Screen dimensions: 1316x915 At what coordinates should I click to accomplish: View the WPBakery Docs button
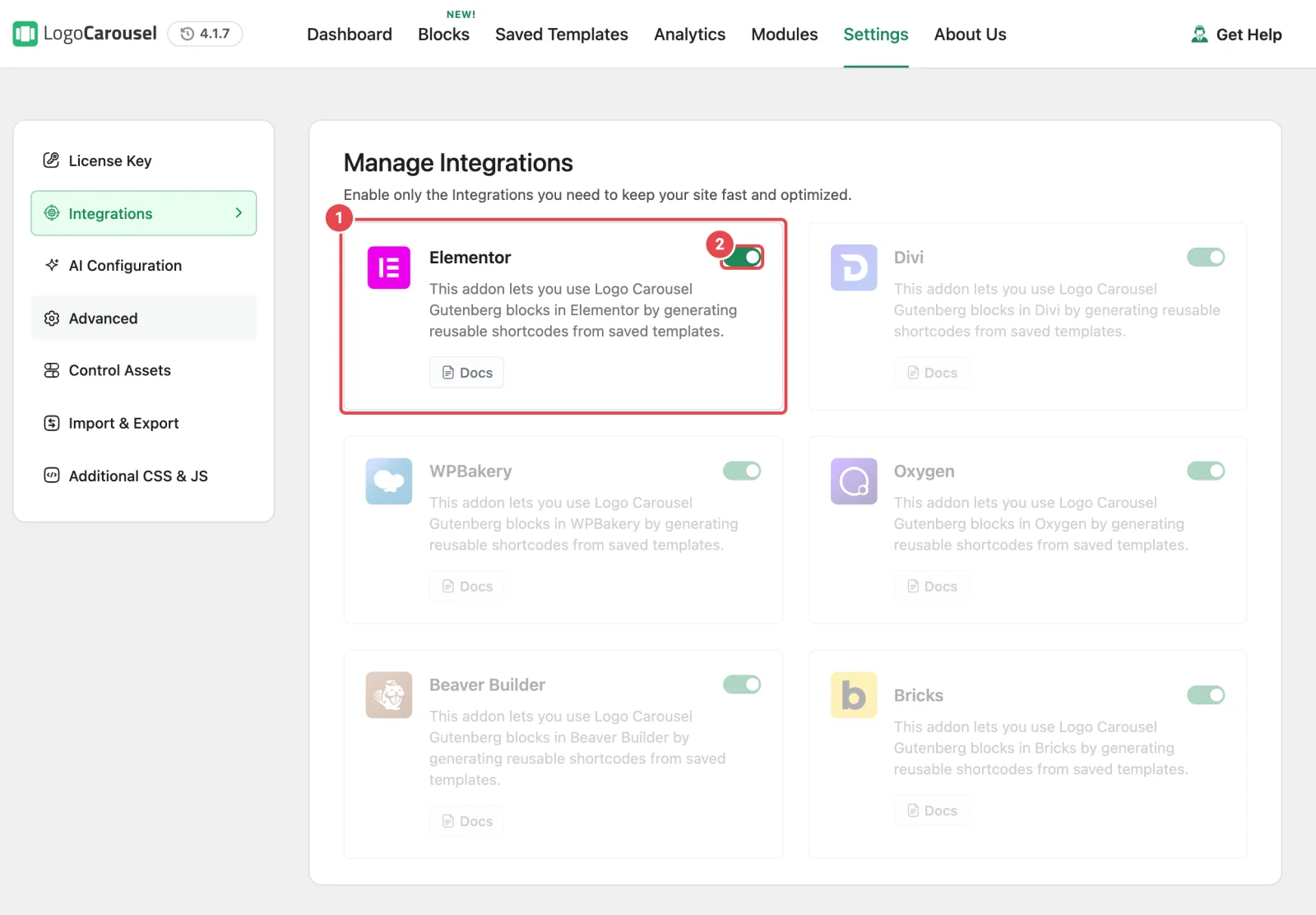click(466, 587)
